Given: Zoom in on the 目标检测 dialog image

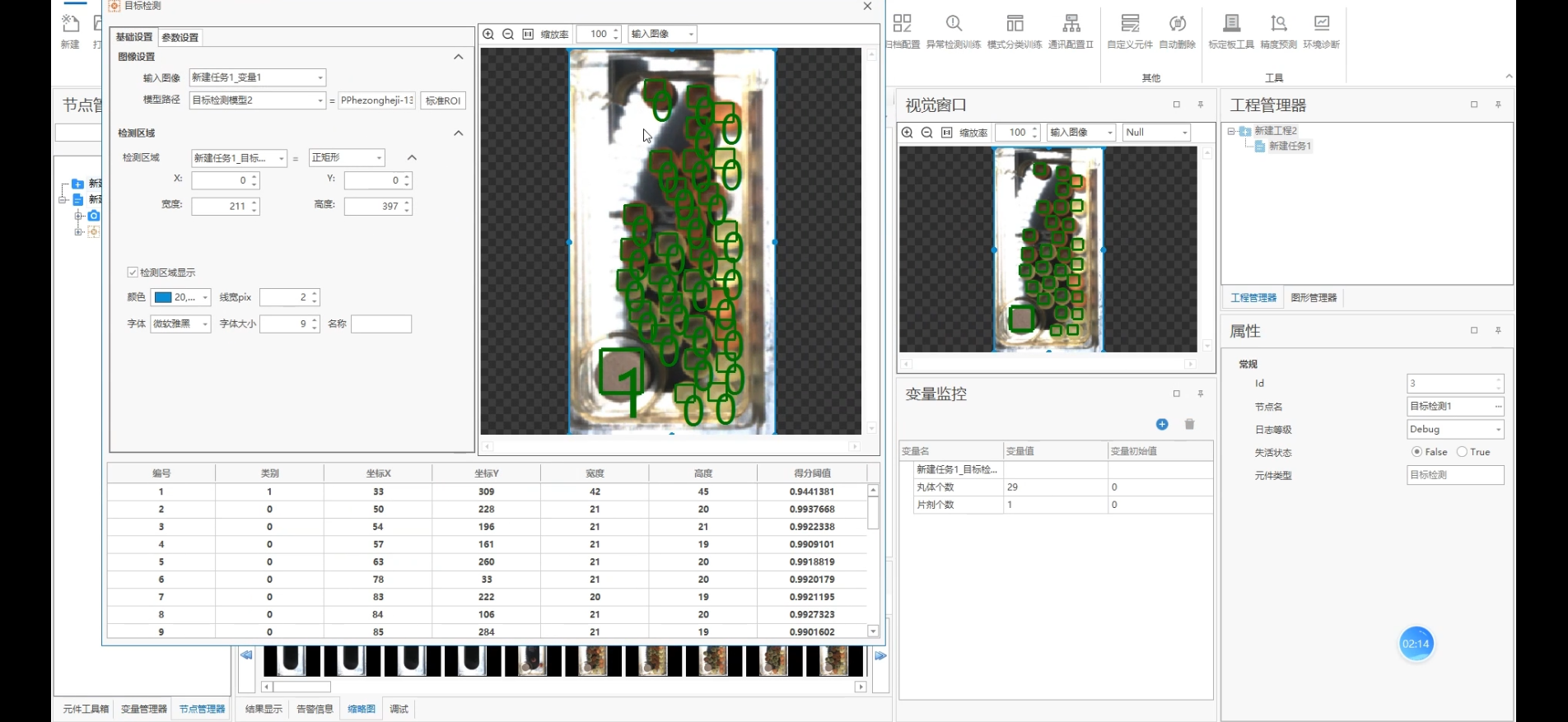Looking at the screenshot, I should pyautogui.click(x=488, y=34).
